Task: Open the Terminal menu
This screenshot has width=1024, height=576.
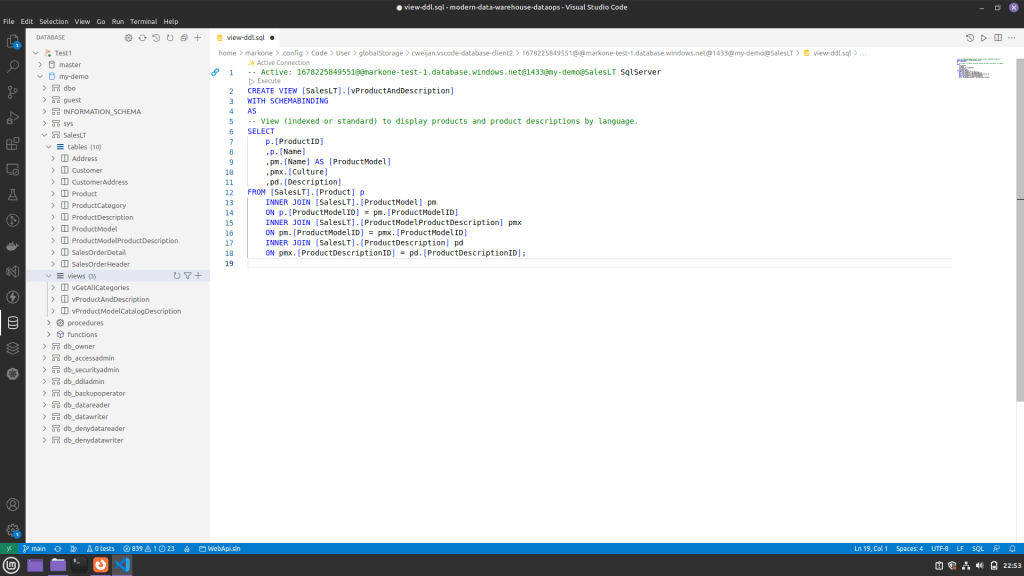Action: click(143, 21)
